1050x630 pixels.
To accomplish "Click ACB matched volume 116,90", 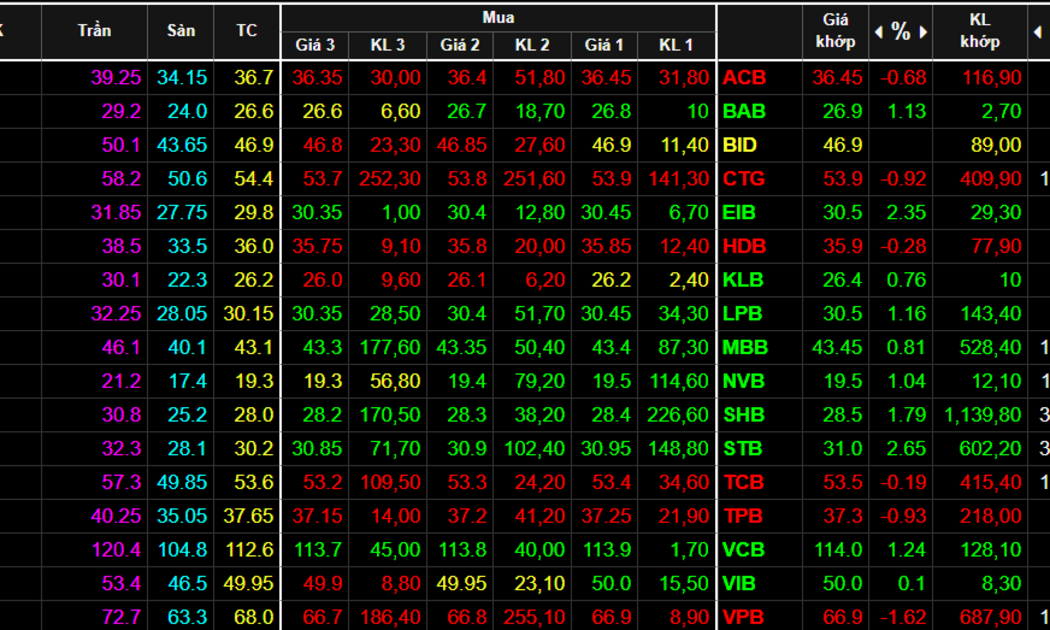I will 992,78.
